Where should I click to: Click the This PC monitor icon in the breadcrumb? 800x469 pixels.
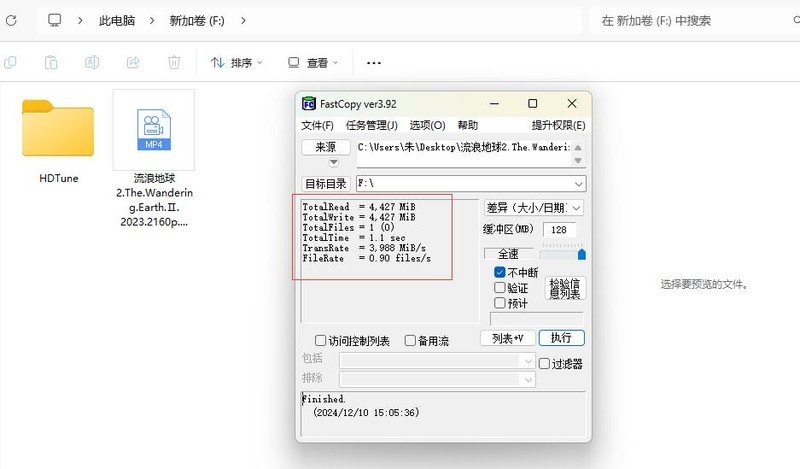(54, 20)
